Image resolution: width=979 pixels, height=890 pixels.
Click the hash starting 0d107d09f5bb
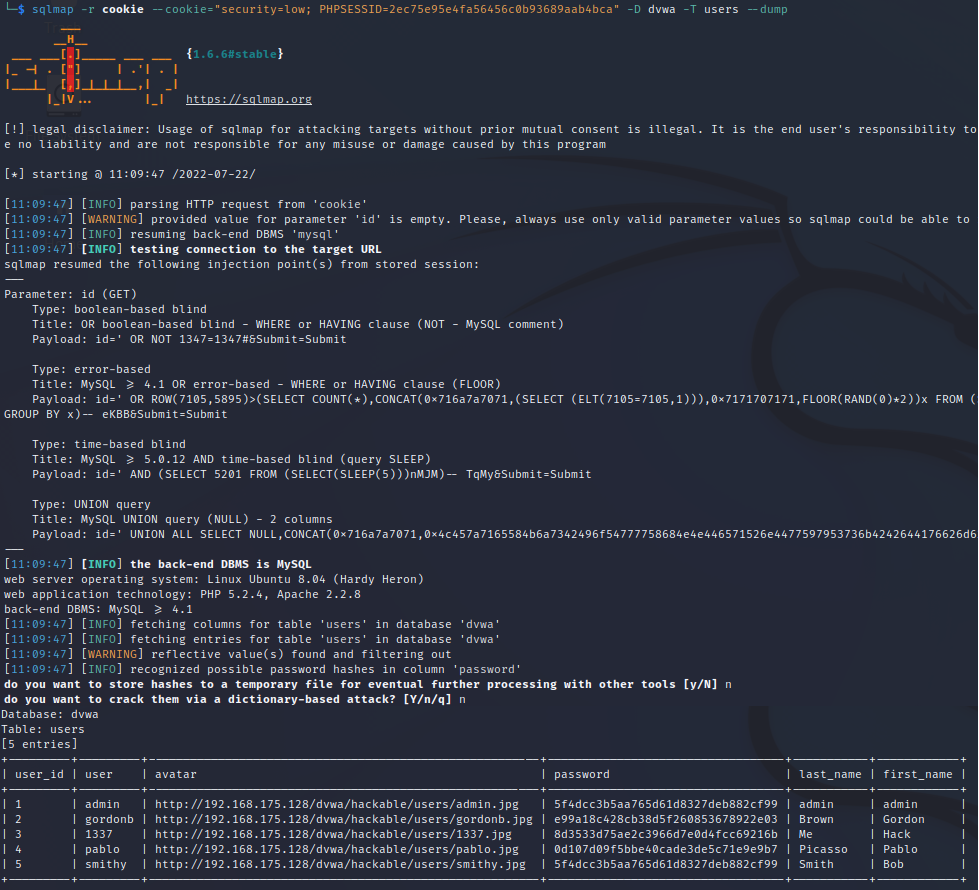point(666,849)
